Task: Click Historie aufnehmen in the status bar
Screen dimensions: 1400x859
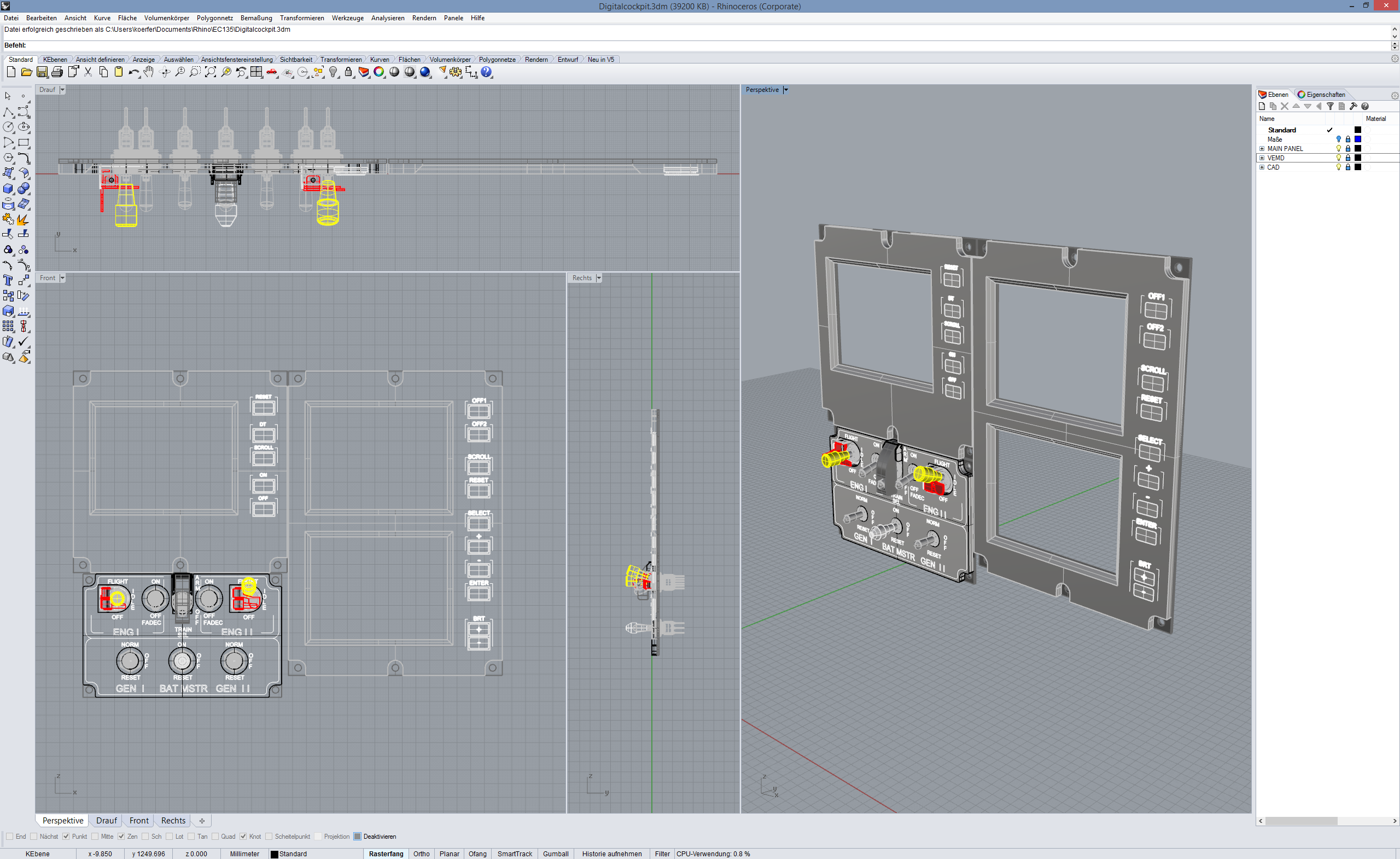Action: point(611,854)
